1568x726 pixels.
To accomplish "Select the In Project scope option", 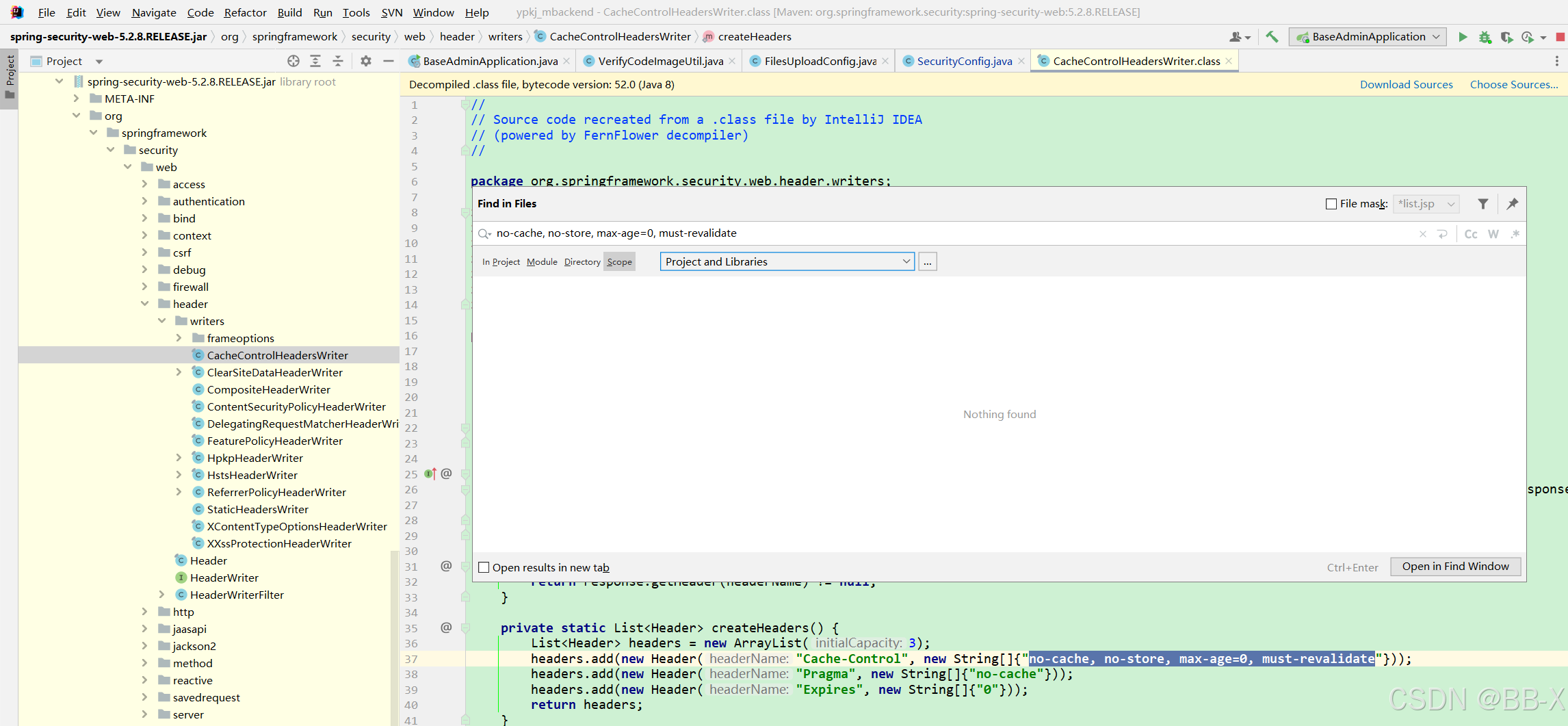I will pyautogui.click(x=501, y=262).
